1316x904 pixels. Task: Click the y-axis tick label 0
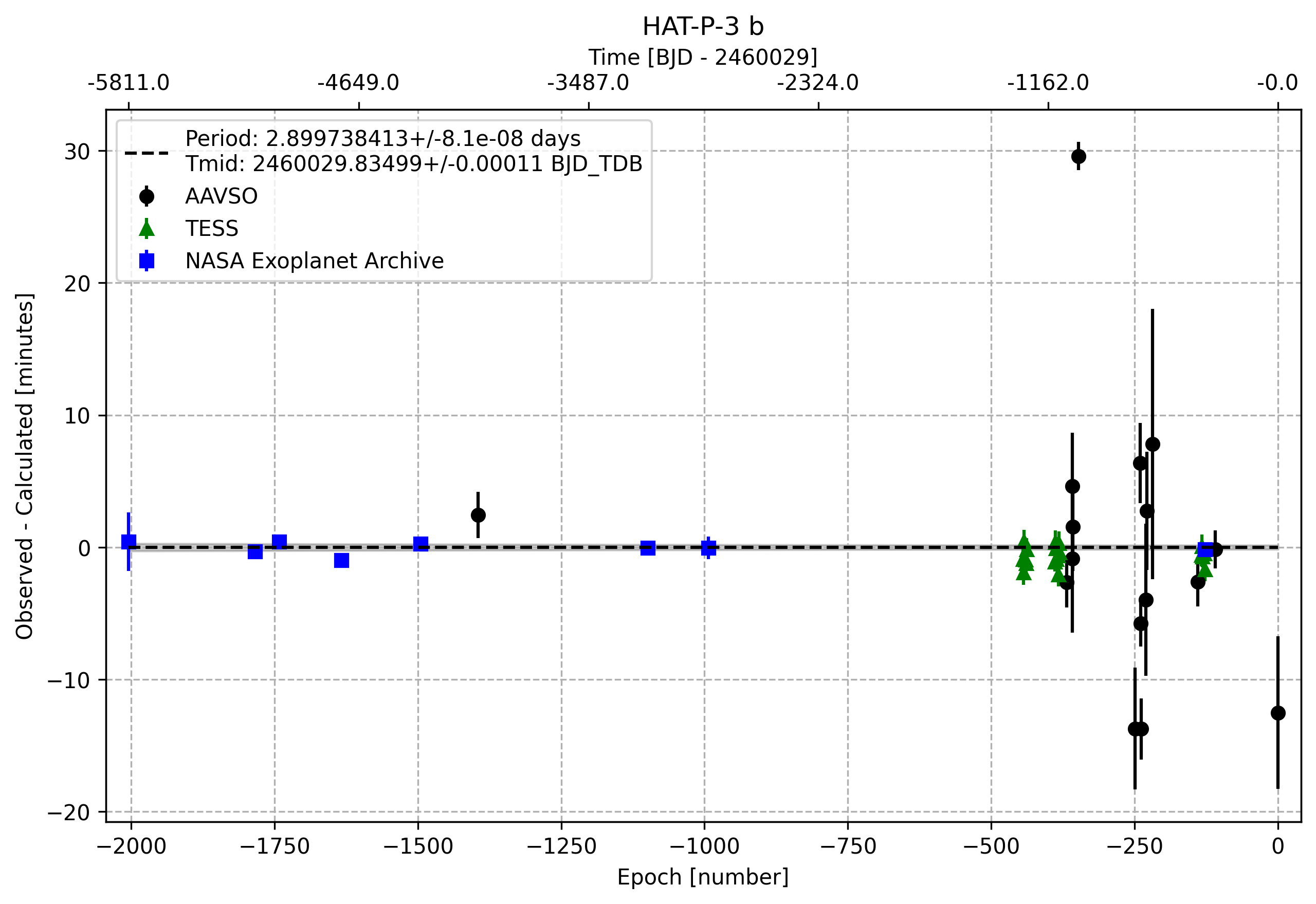(84, 548)
